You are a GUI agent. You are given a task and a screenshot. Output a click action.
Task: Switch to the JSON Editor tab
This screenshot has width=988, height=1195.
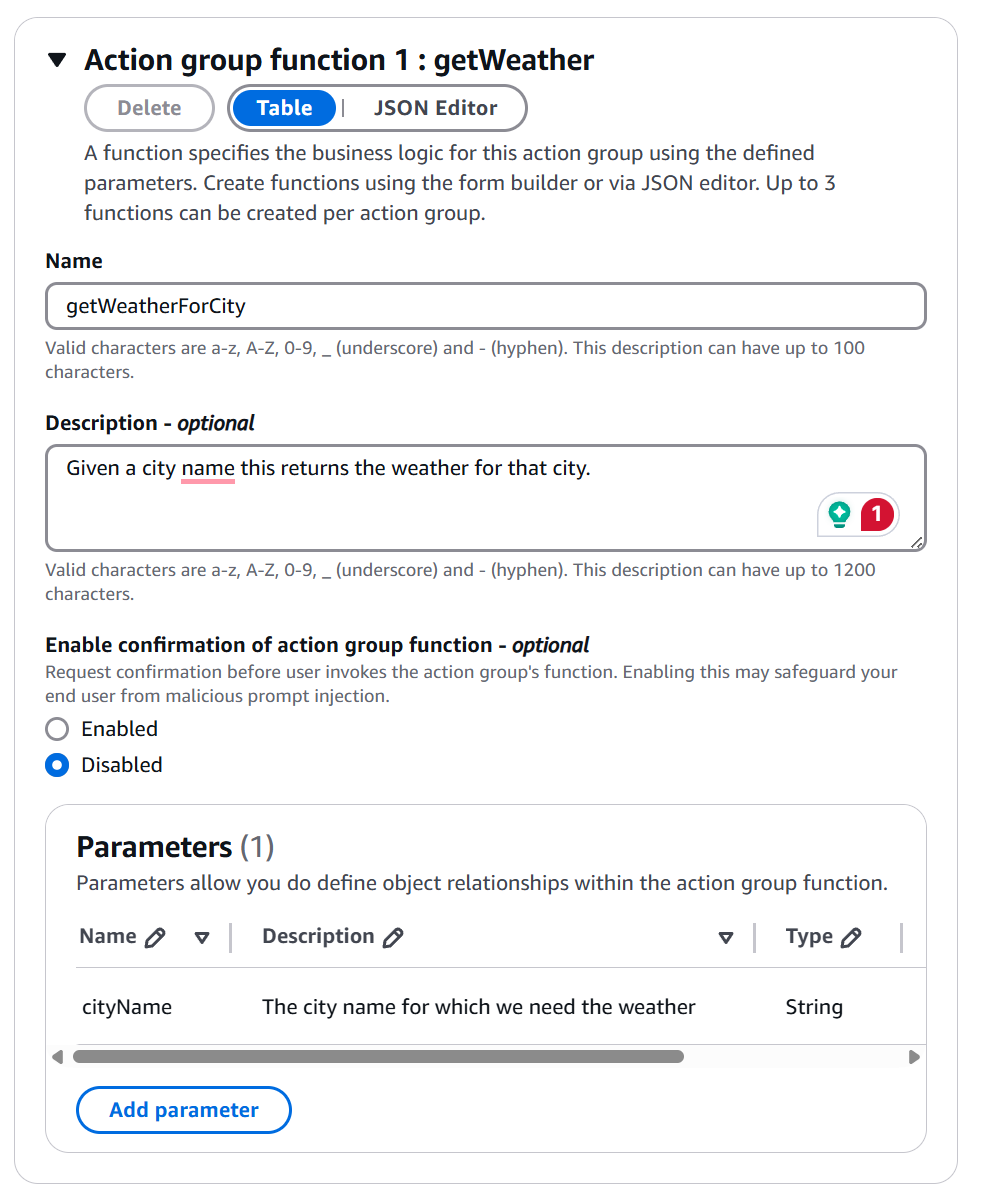click(x=435, y=108)
